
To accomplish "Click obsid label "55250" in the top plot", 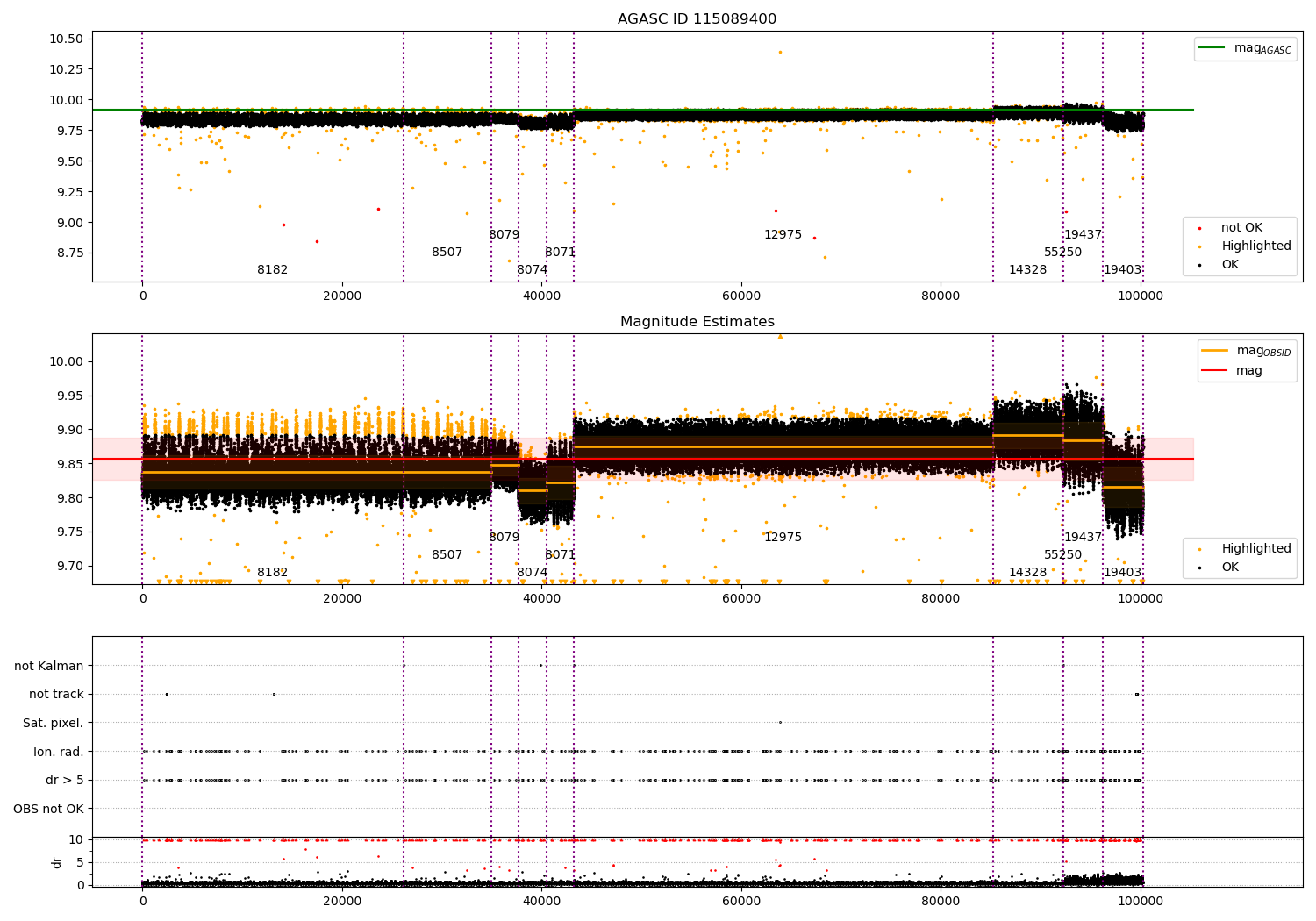I will pos(1062,253).
